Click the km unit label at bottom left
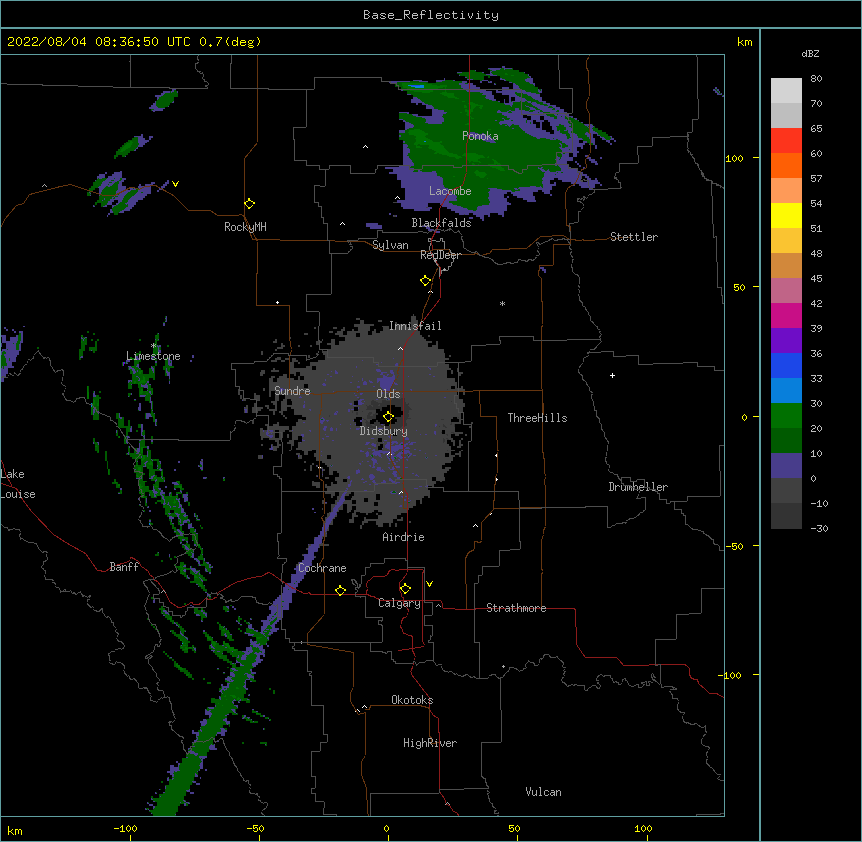This screenshot has height=842, width=862. (14, 830)
